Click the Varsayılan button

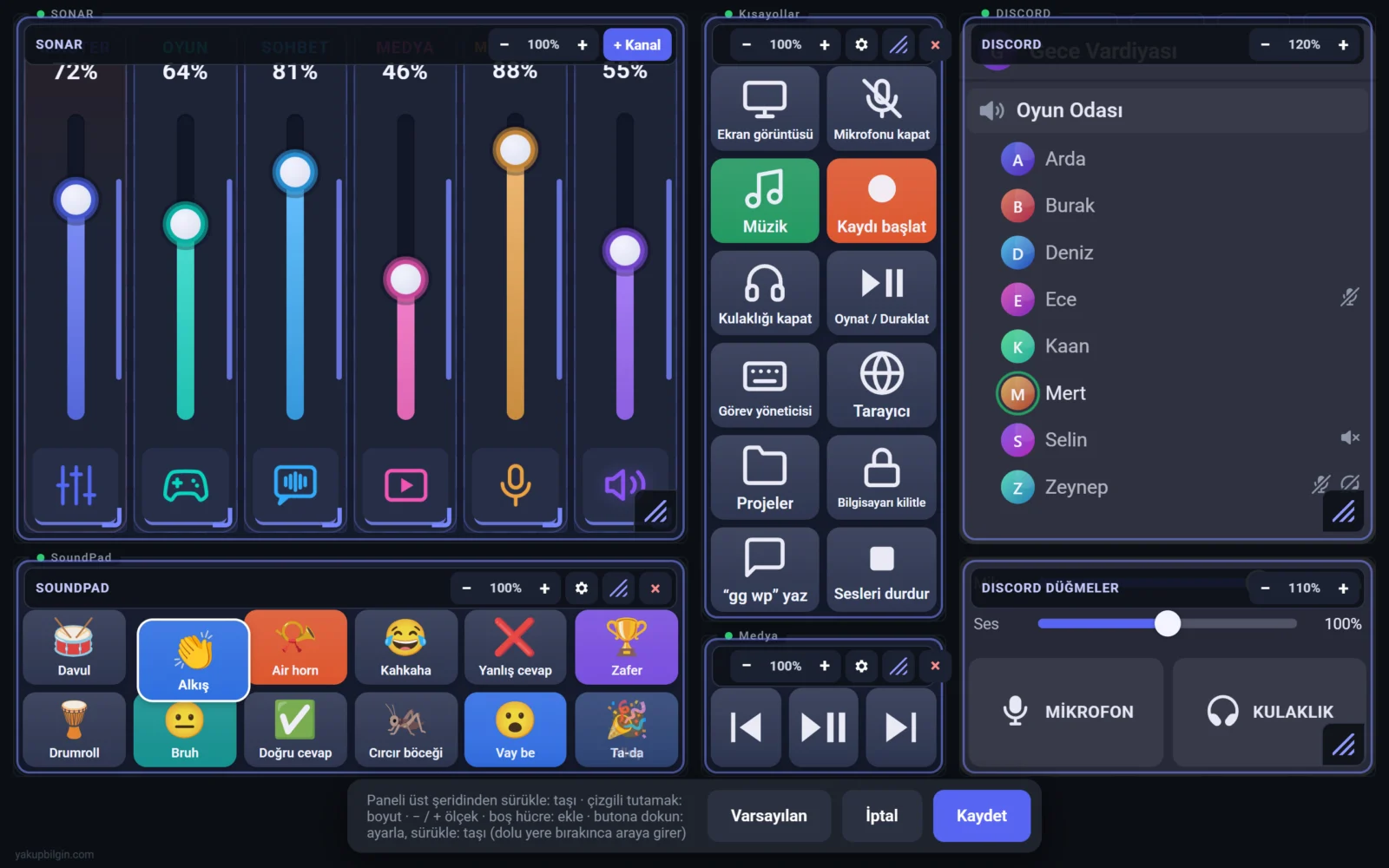[768, 816]
